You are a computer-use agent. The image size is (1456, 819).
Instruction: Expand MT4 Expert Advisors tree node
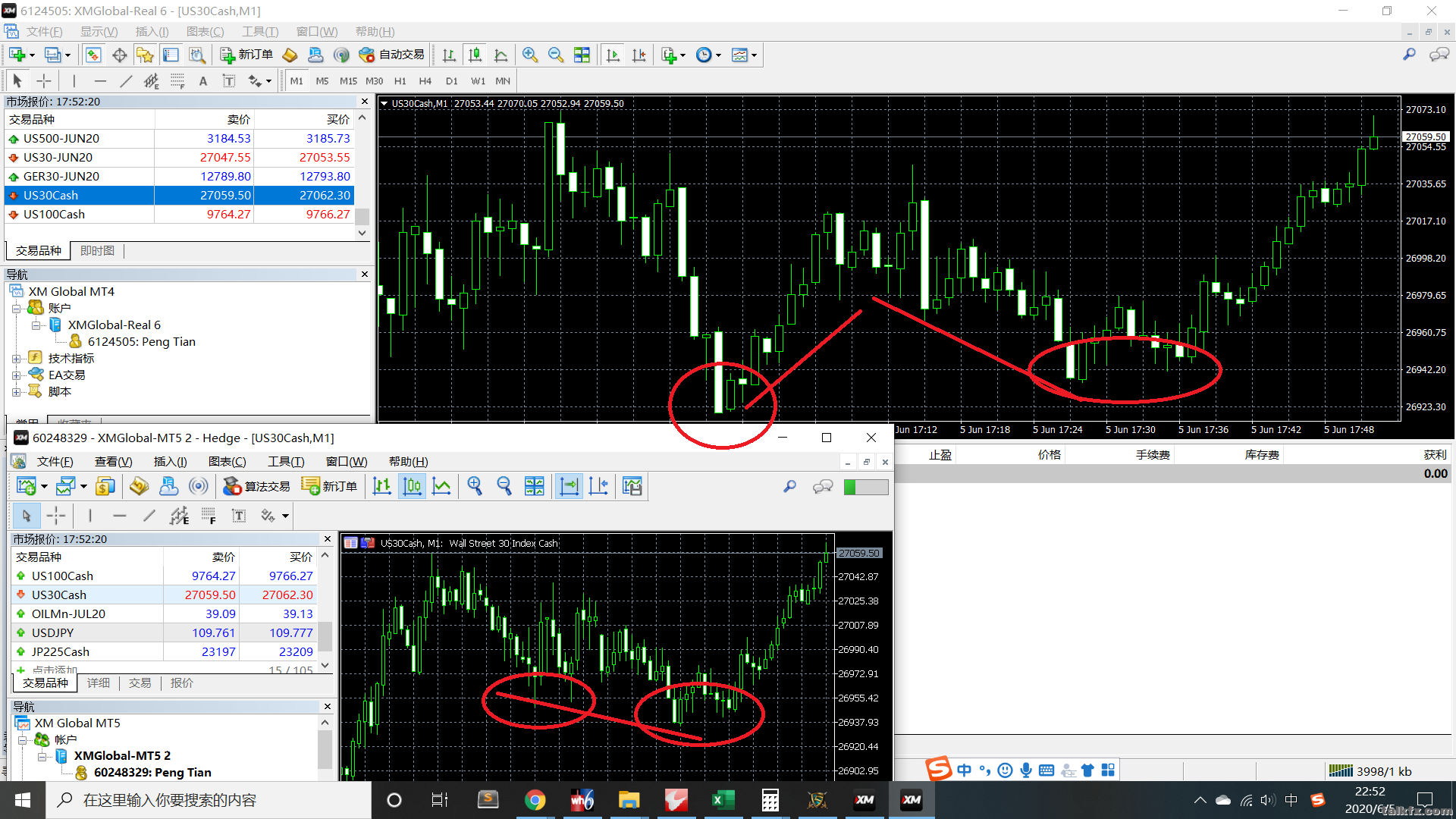point(17,375)
